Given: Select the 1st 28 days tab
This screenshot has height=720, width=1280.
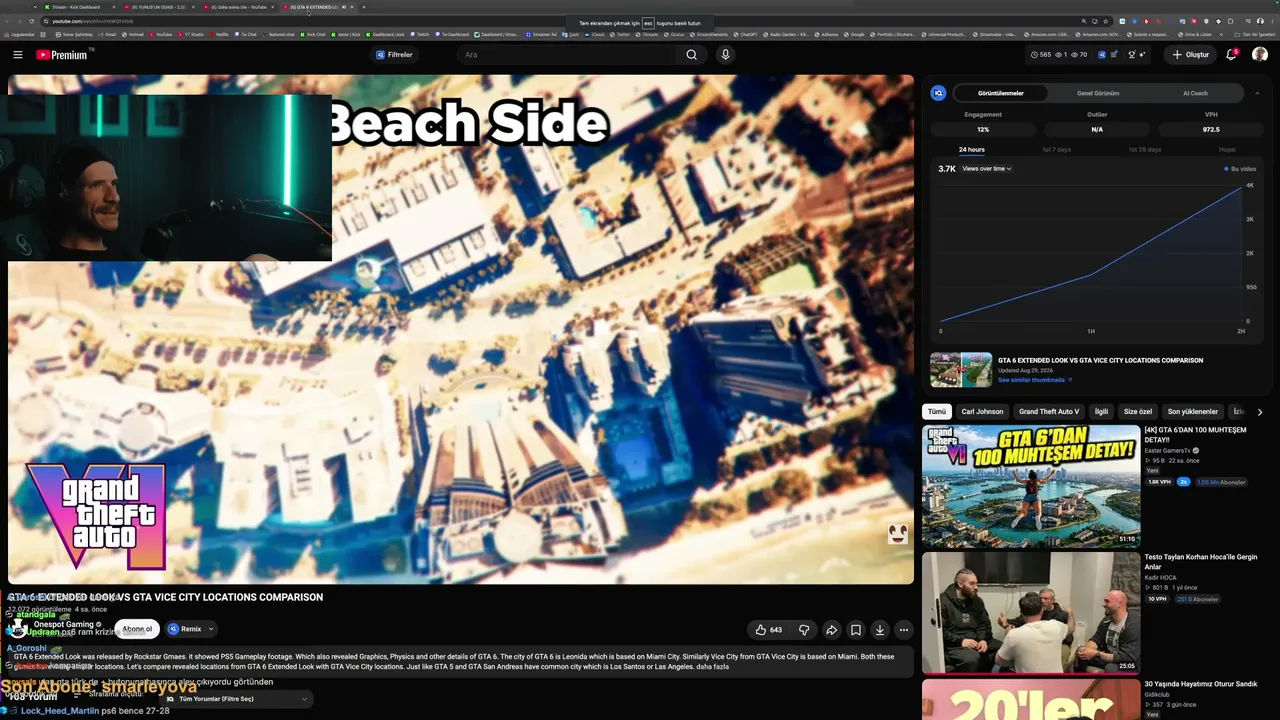Looking at the screenshot, I should 1144,150.
